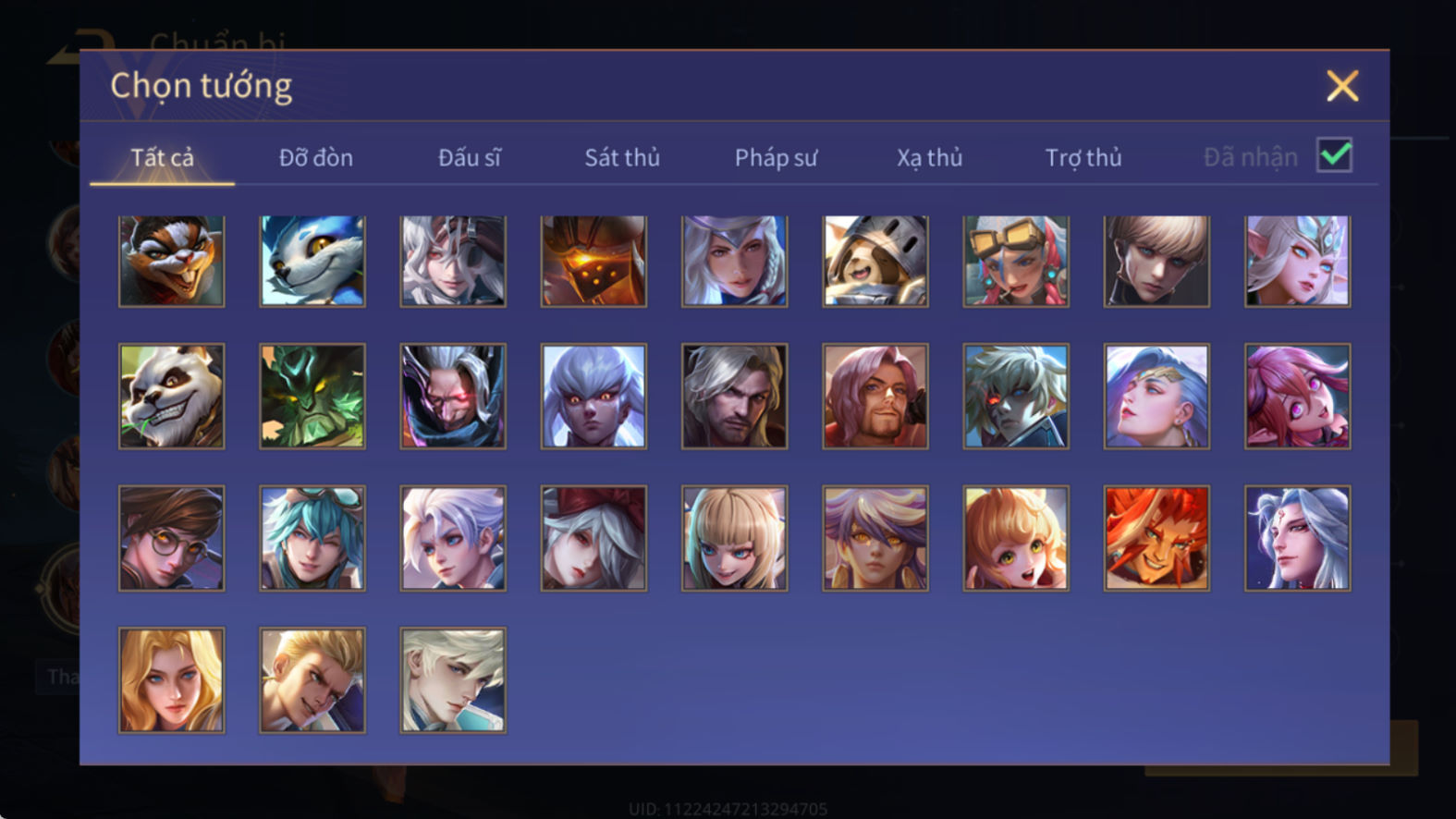
Task: Open the Đấu sĩ tab
Action: tap(470, 157)
